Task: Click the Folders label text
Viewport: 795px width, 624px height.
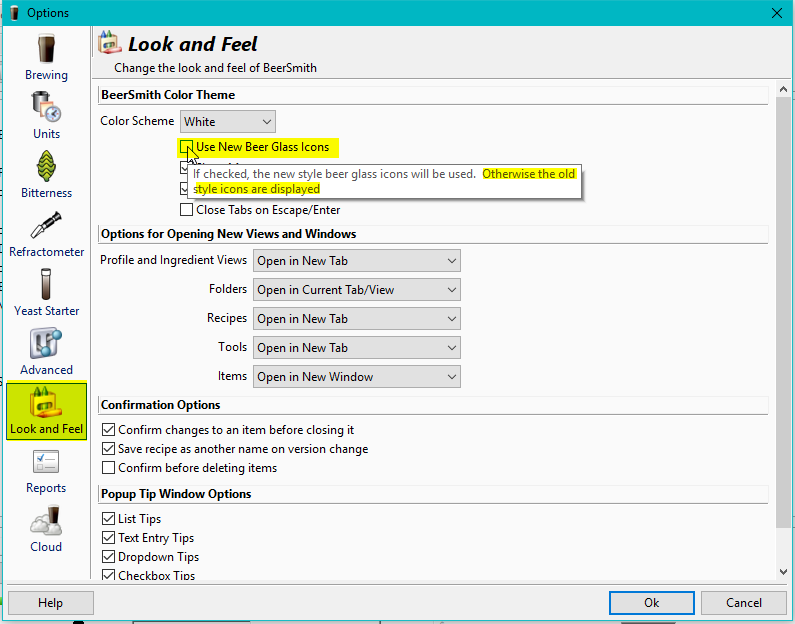Action: (228, 289)
